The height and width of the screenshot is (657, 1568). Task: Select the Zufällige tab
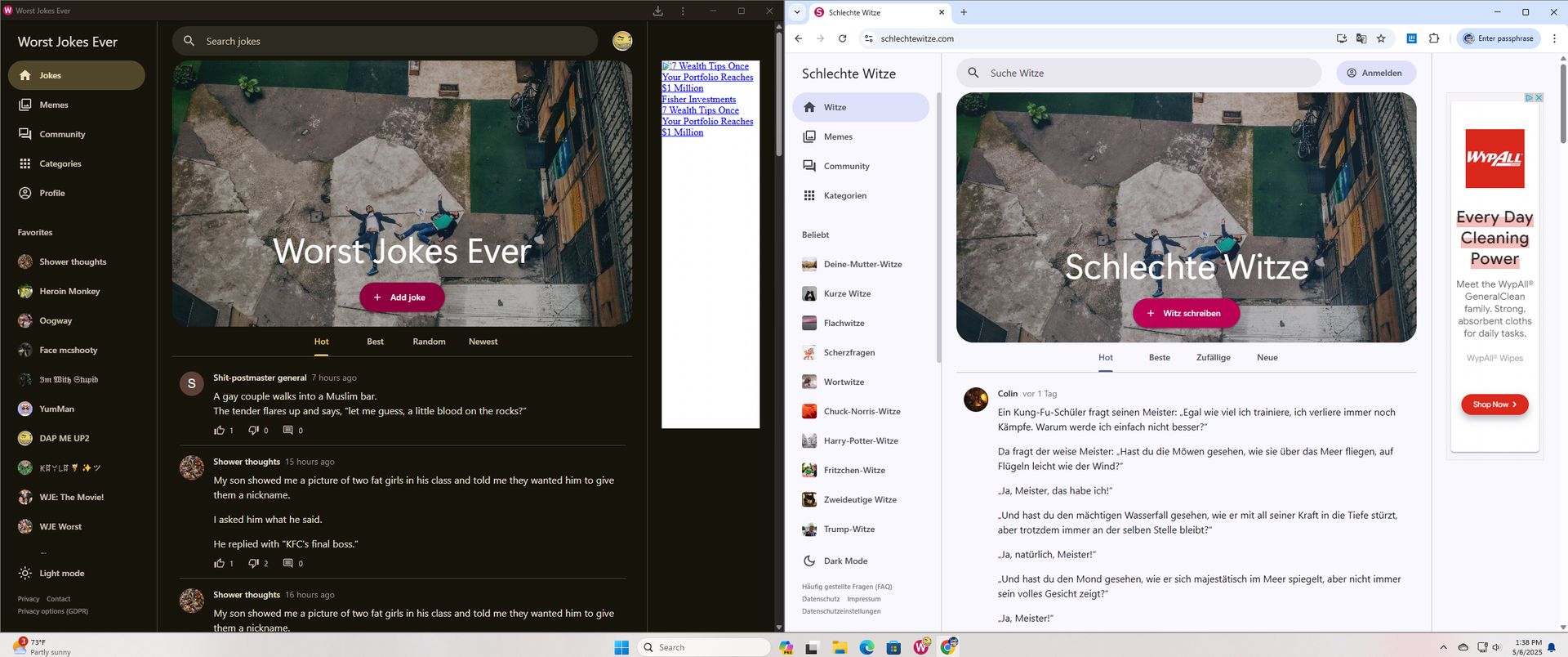click(1213, 357)
